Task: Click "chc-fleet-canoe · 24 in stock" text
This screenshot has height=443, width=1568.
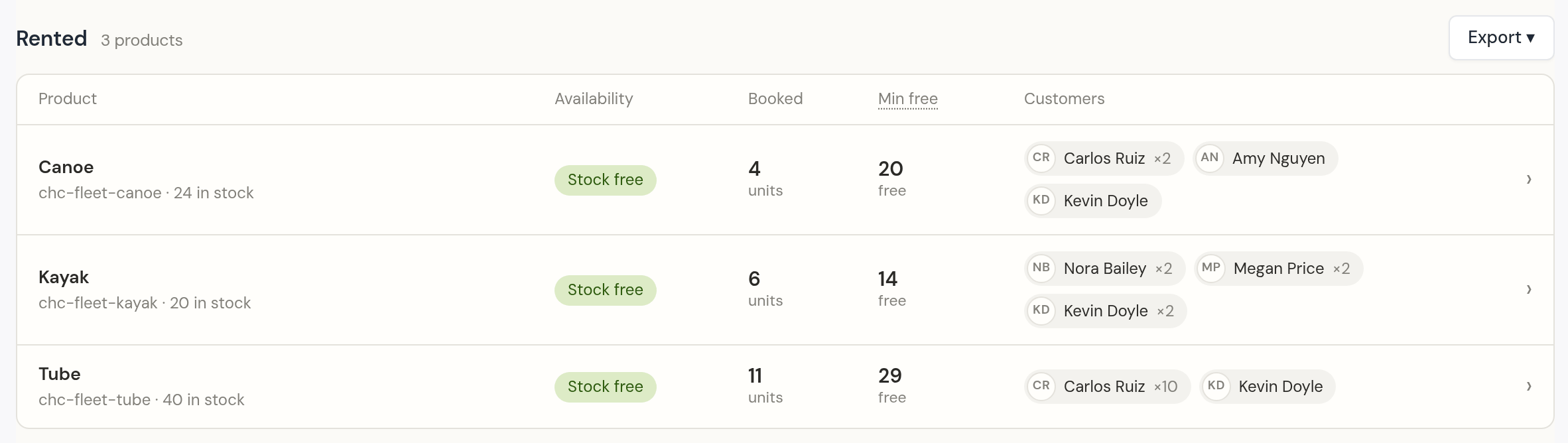Action: coord(146,193)
